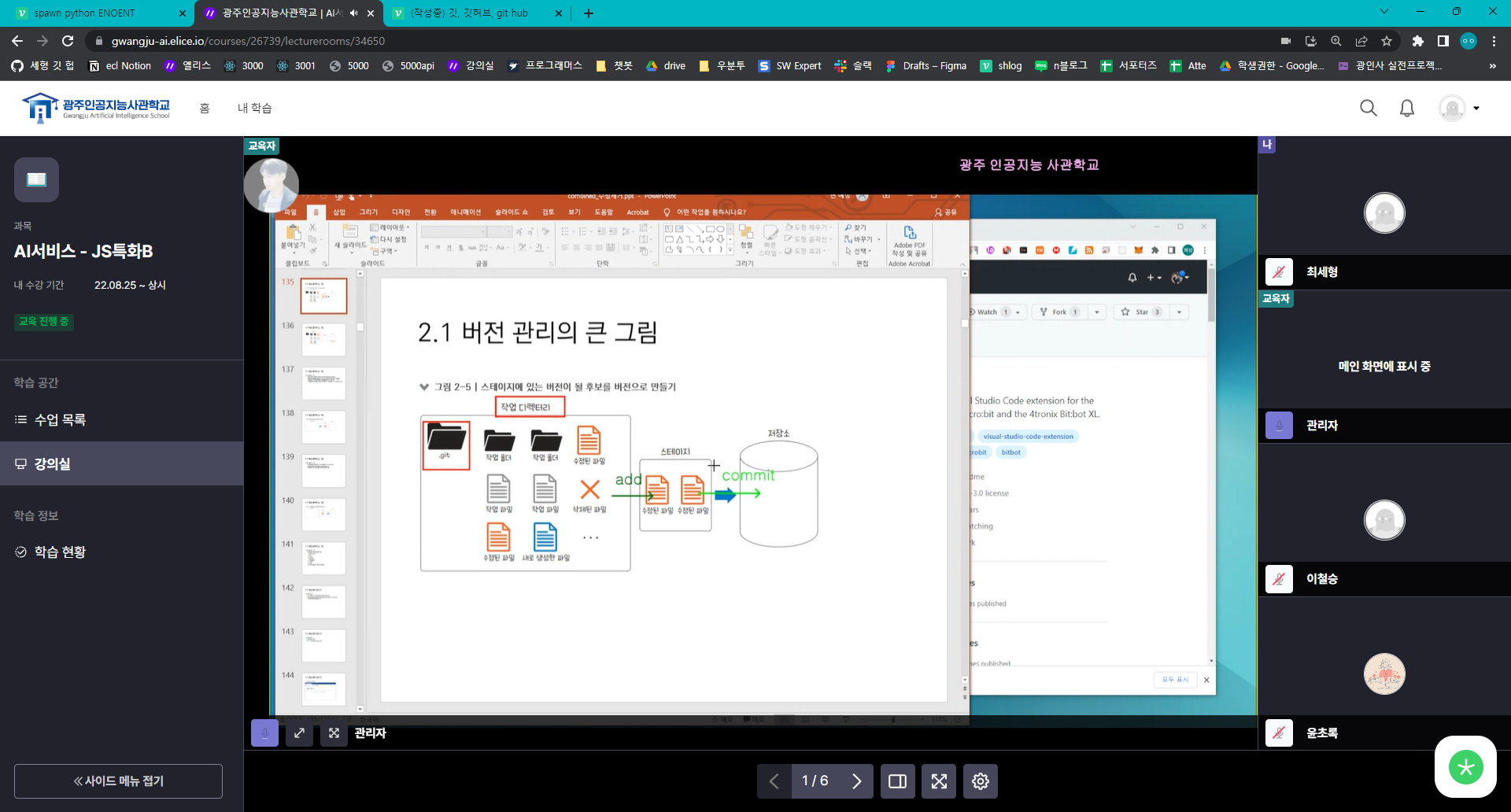1511x812 pixels.
Task: Open tab search dropdown arrow
Action: pos(1384,12)
